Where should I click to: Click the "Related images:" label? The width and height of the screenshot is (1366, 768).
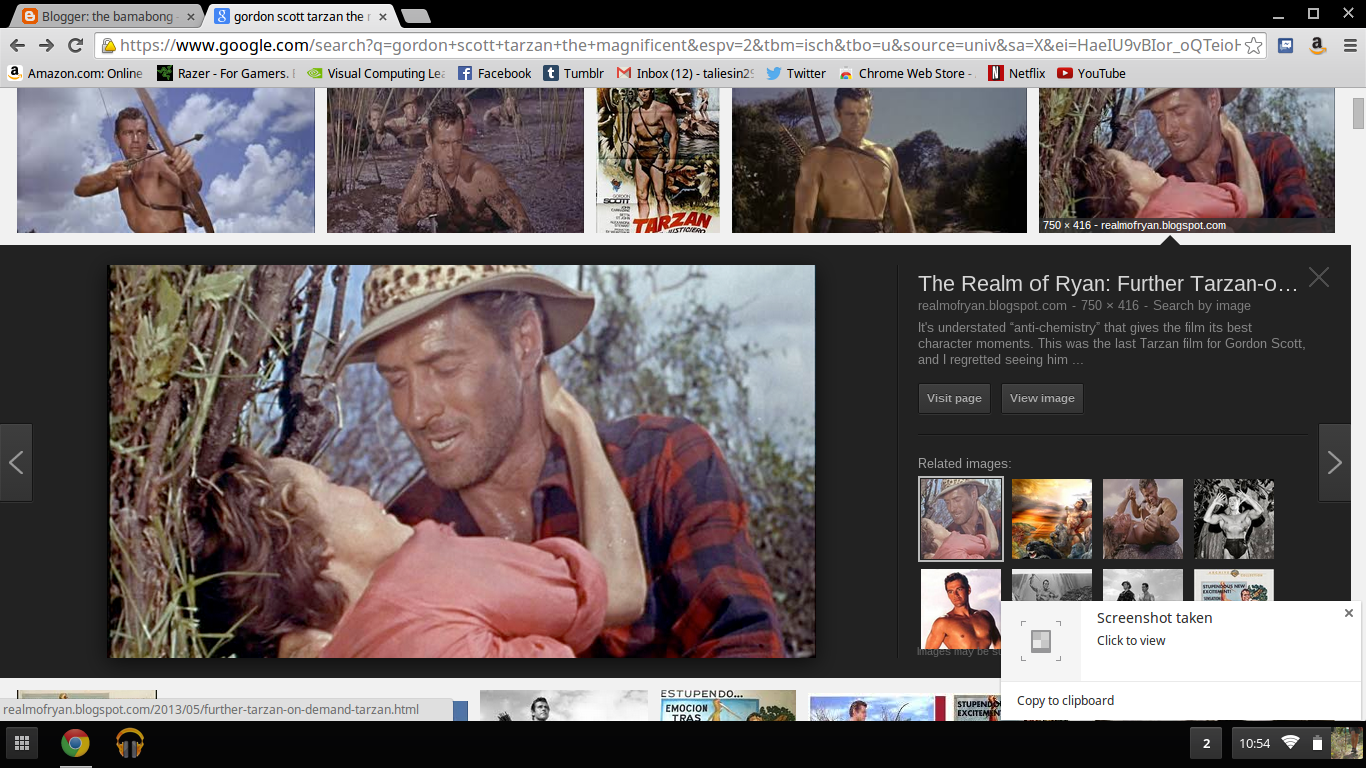(x=964, y=464)
